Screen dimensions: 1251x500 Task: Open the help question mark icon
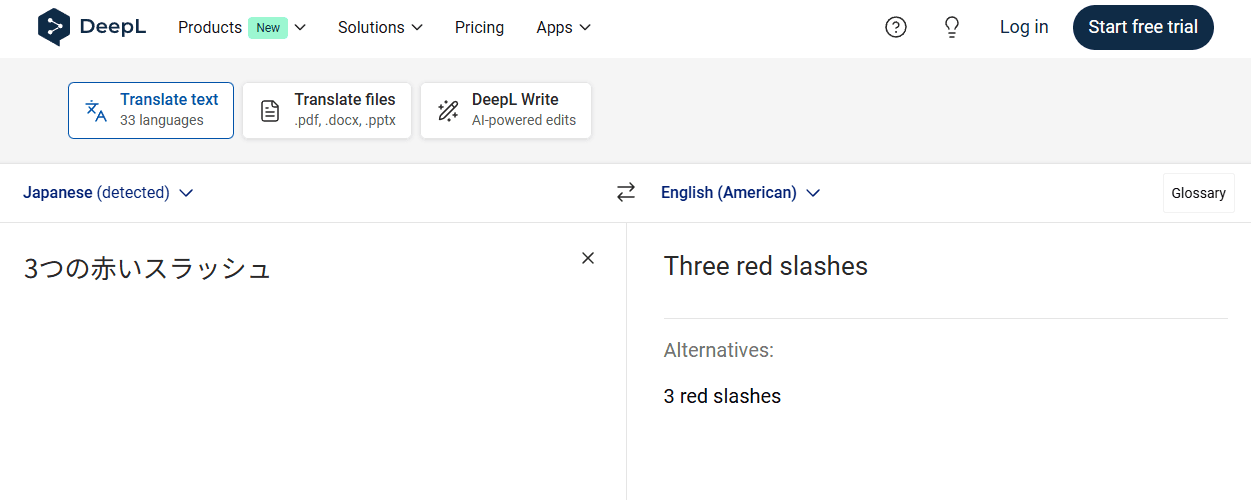896,27
